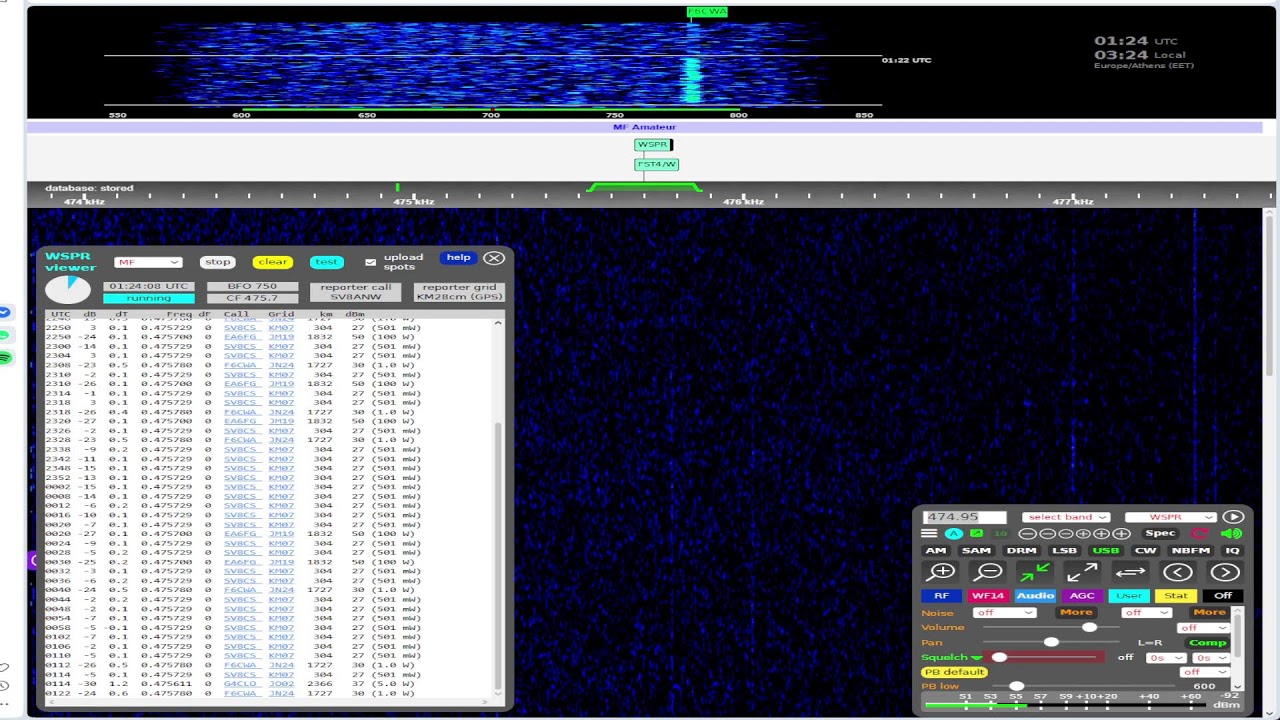The height and width of the screenshot is (720, 1280).
Task: Open the RF tab
Action: tap(941, 596)
